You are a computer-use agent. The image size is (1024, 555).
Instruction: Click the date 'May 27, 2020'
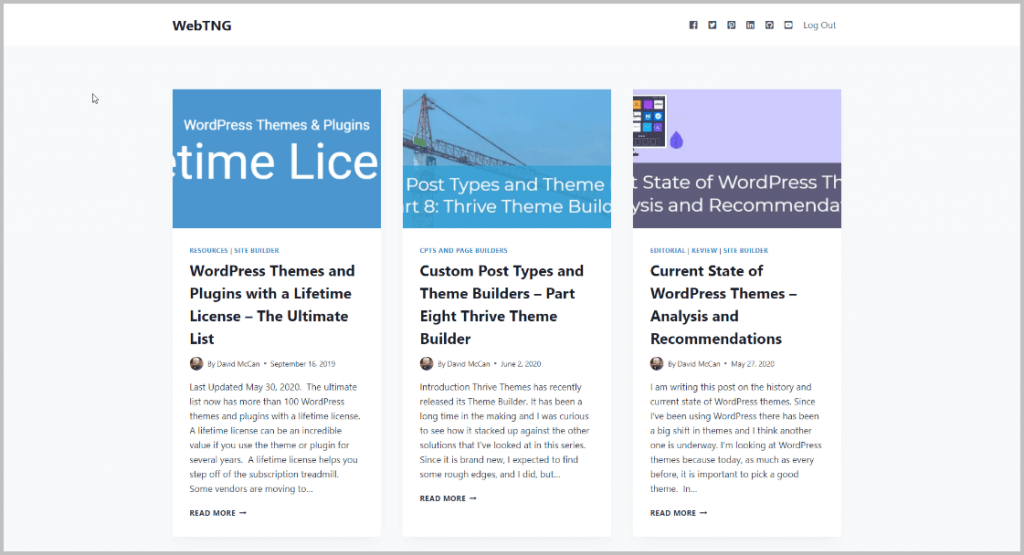coord(752,364)
